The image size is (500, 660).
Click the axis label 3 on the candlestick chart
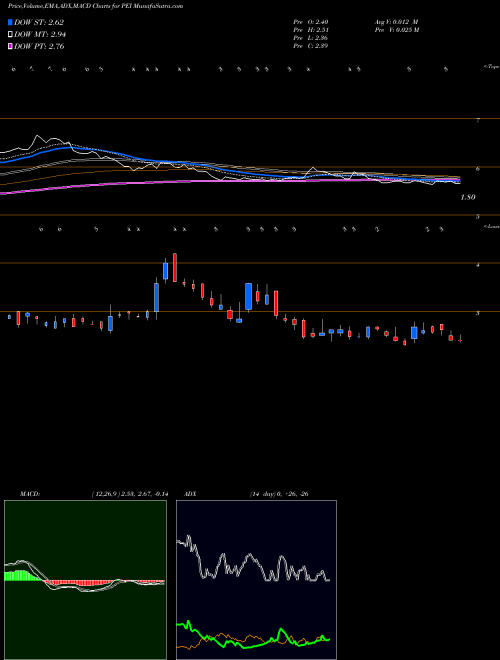tap(478, 313)
